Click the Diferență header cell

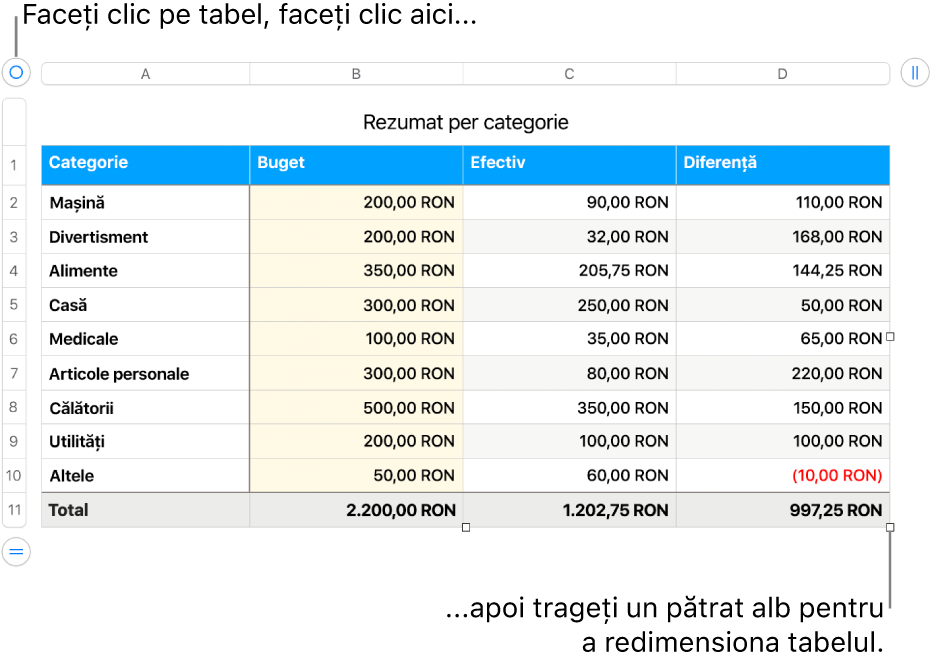(x=783, y=165)
